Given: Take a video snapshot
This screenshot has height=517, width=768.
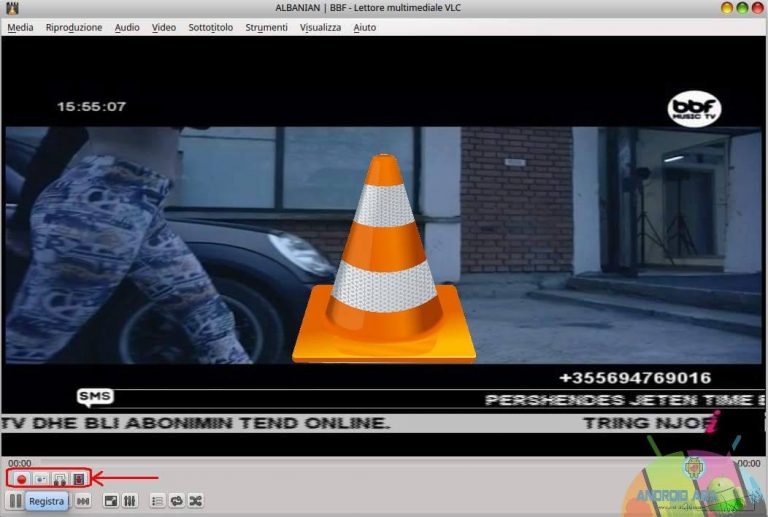Looking at the screenshot, I should [41, 479].
